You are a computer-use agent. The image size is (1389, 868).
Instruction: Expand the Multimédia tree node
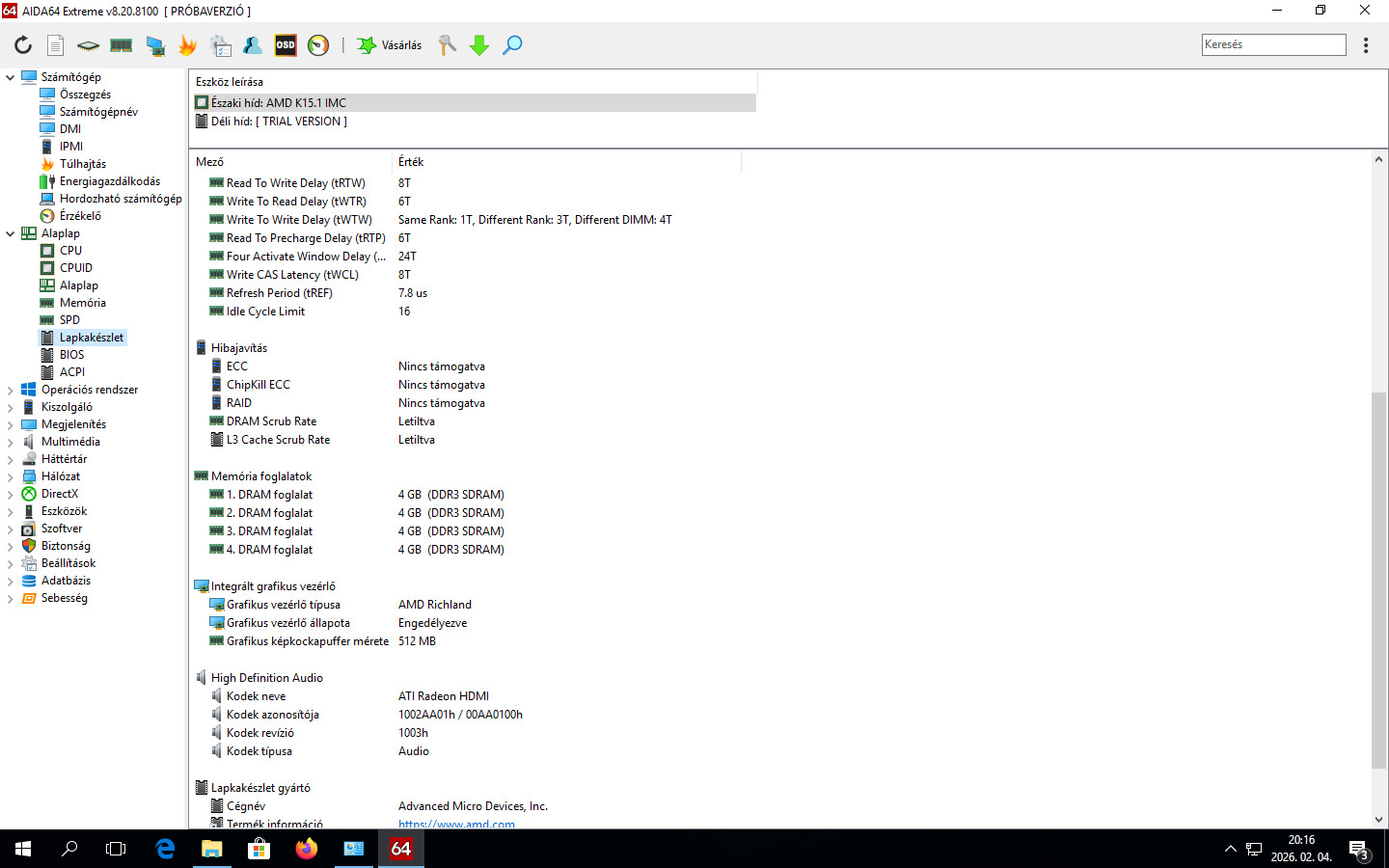pyautogui.click(x=11, y=442)
